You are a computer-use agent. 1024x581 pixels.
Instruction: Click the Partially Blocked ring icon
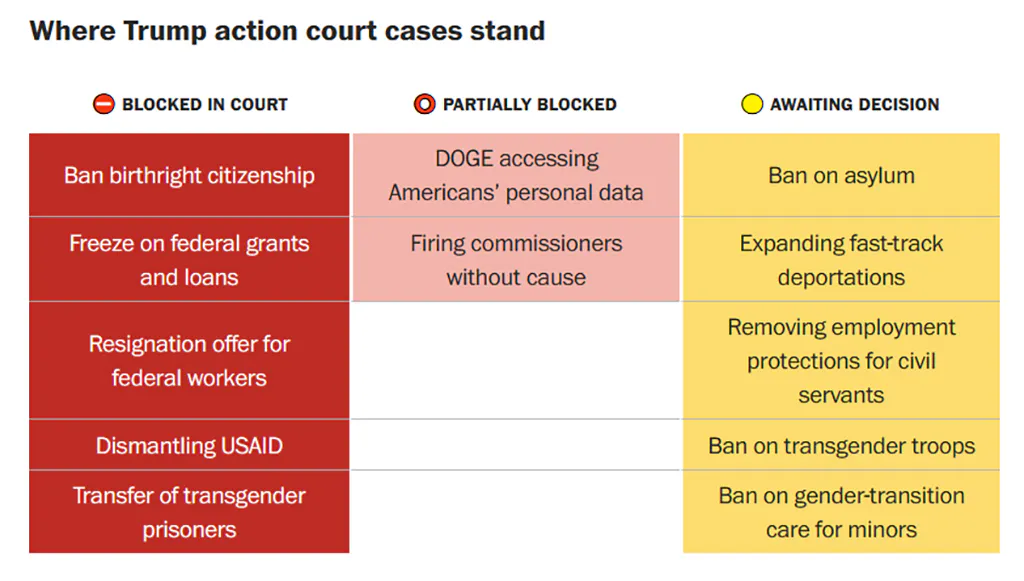(x=425, y=104)
